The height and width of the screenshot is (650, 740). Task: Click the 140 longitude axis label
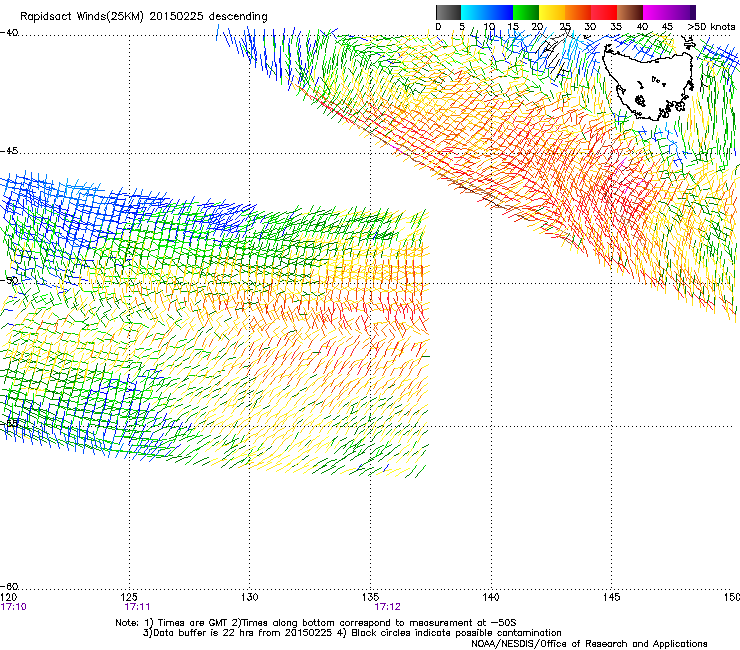coord(491,597)
